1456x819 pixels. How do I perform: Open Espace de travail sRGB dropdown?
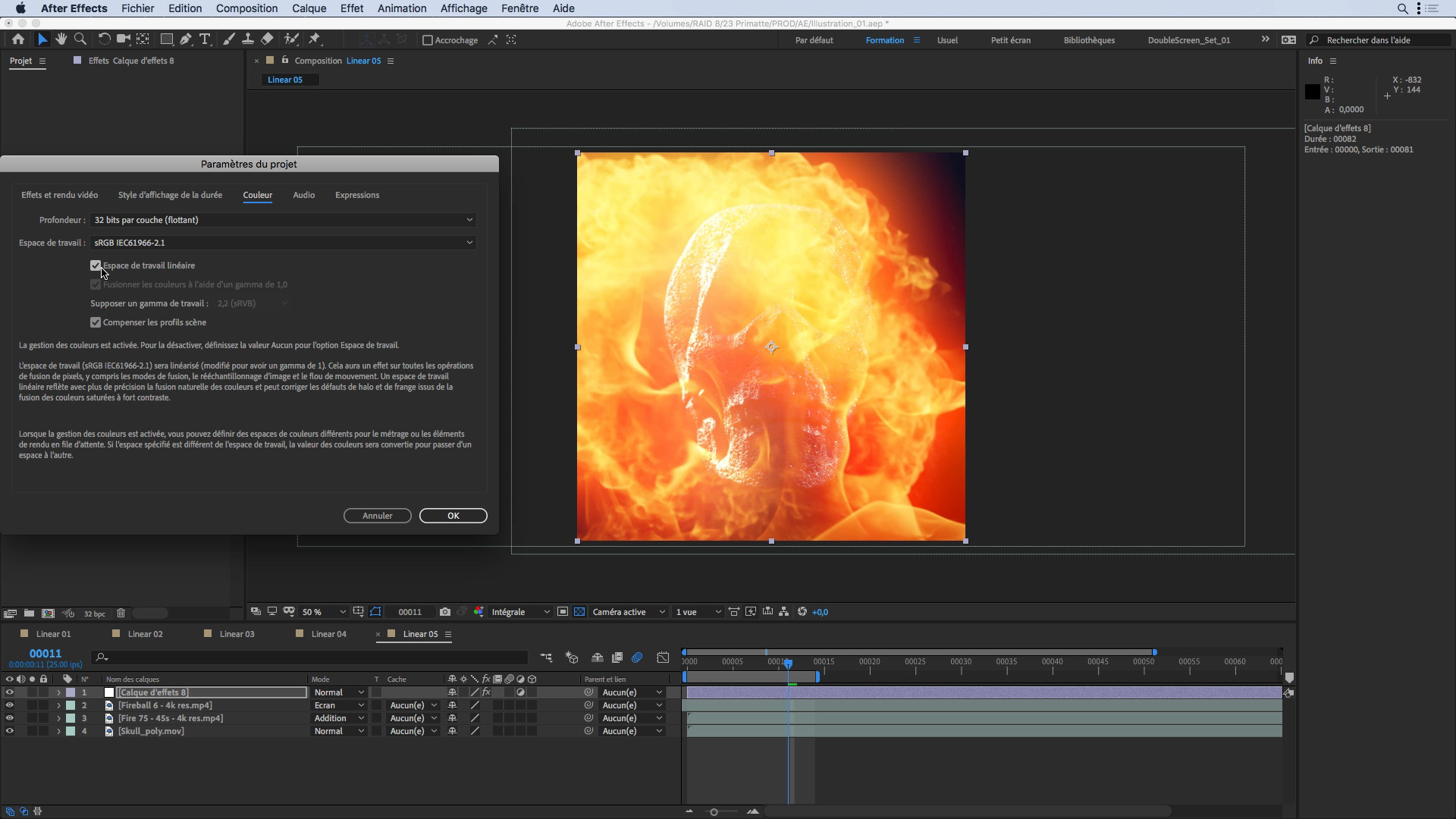point(283,242)
